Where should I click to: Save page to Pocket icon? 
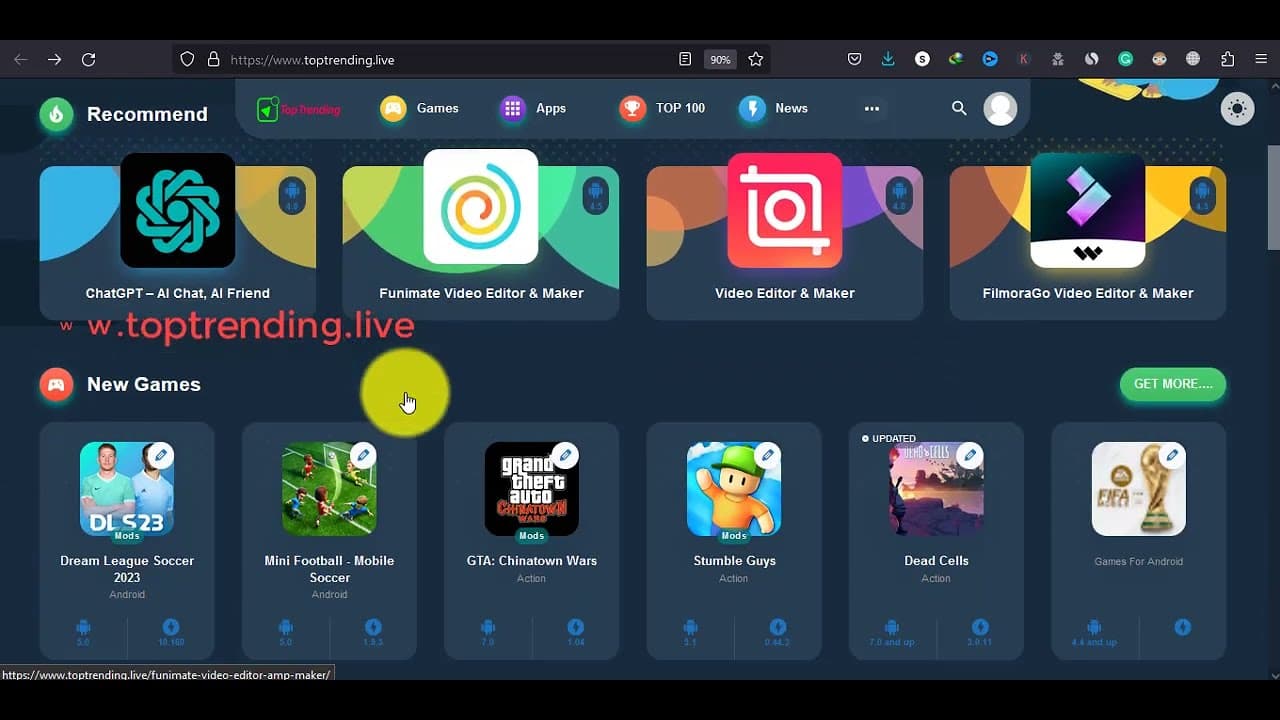pos(854,60)
